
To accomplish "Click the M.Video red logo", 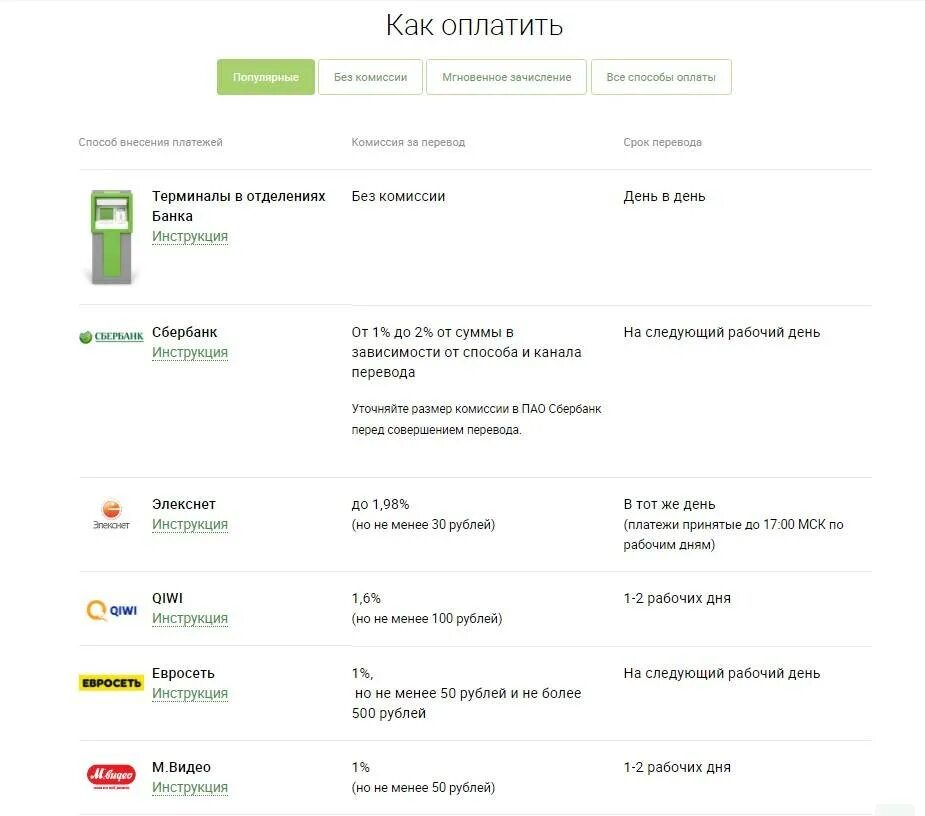I will (111, 777).
